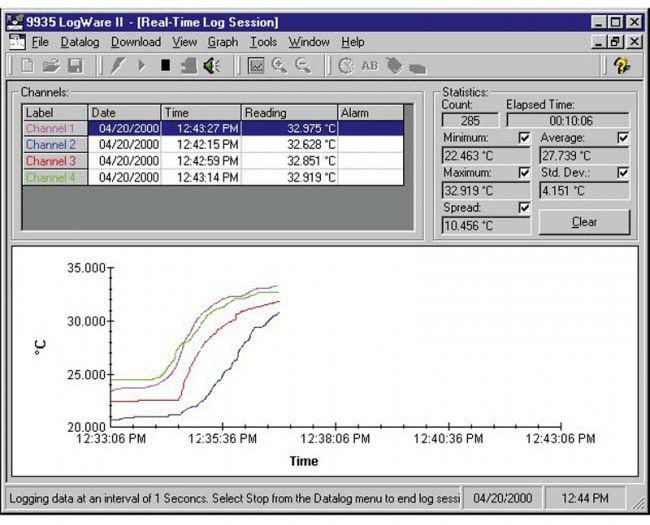Click the Spread value 10.456 °C

[486, 226]
